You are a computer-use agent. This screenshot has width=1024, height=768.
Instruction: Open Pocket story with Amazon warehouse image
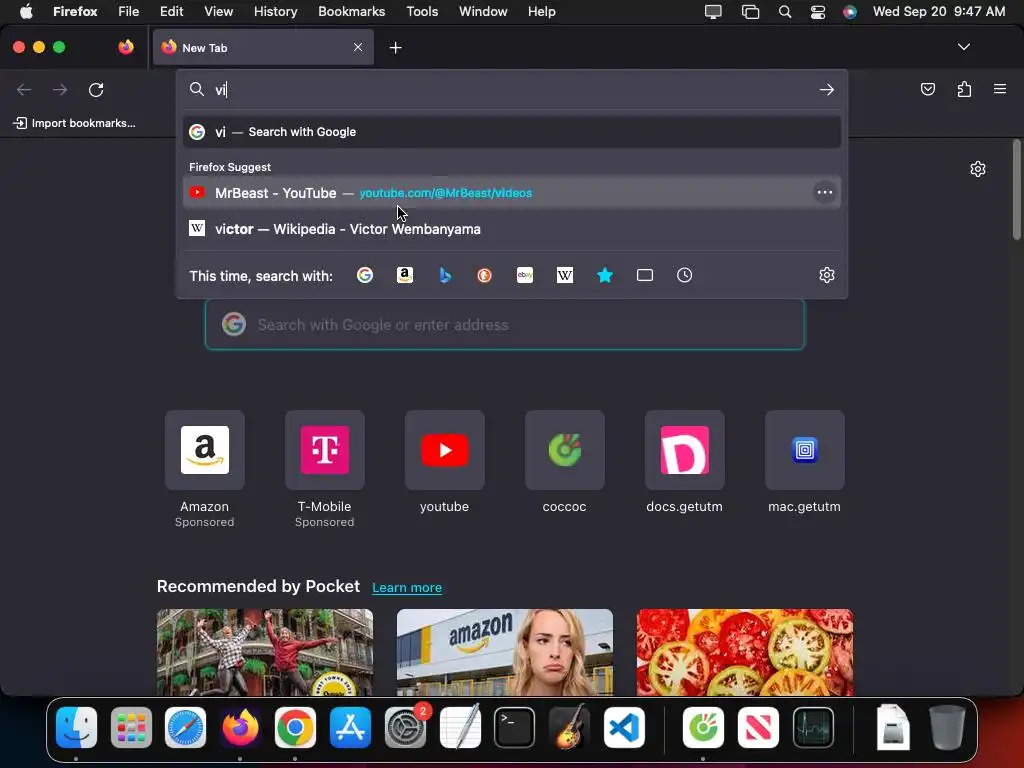tap(505, 652)
